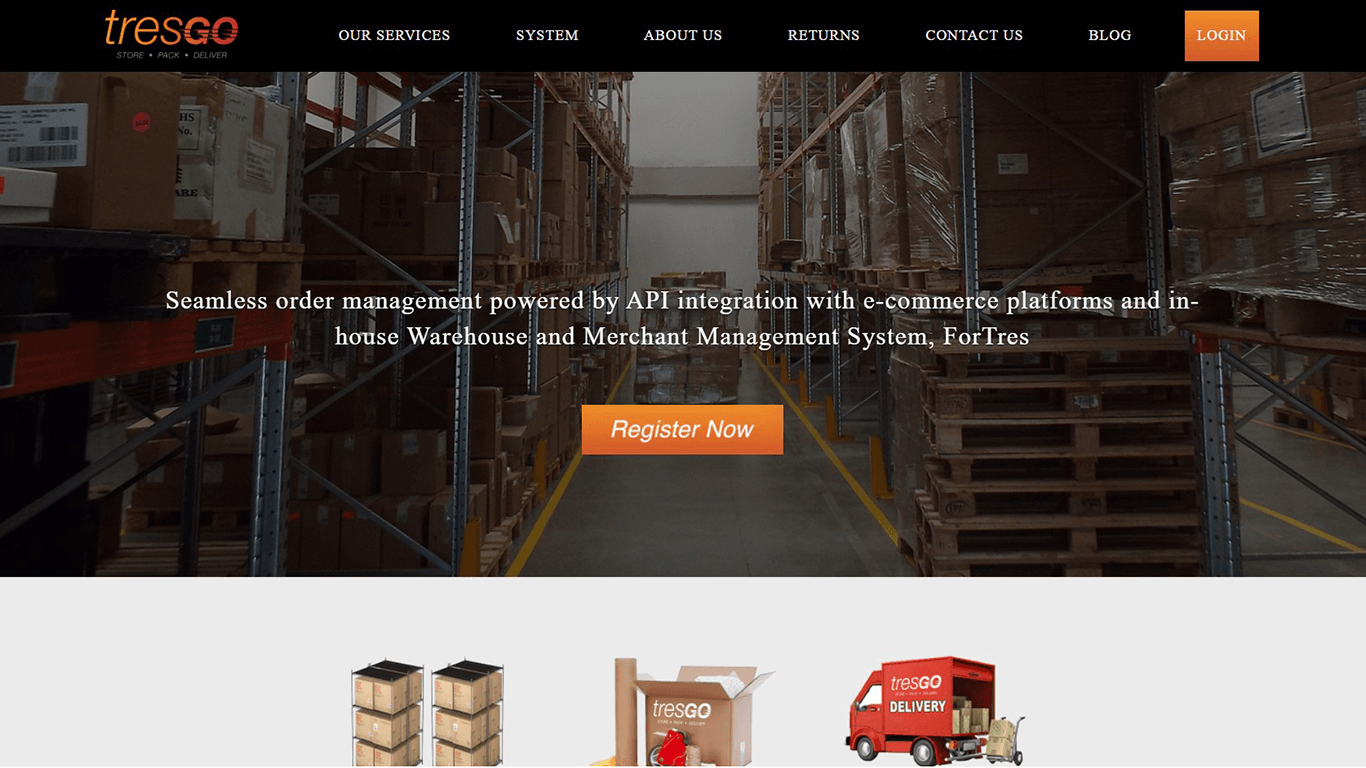The height and width of the screenshot is (768, 1366).
Task: Click the red tape dispenser inside the box
Action: (x=667, y=748)
